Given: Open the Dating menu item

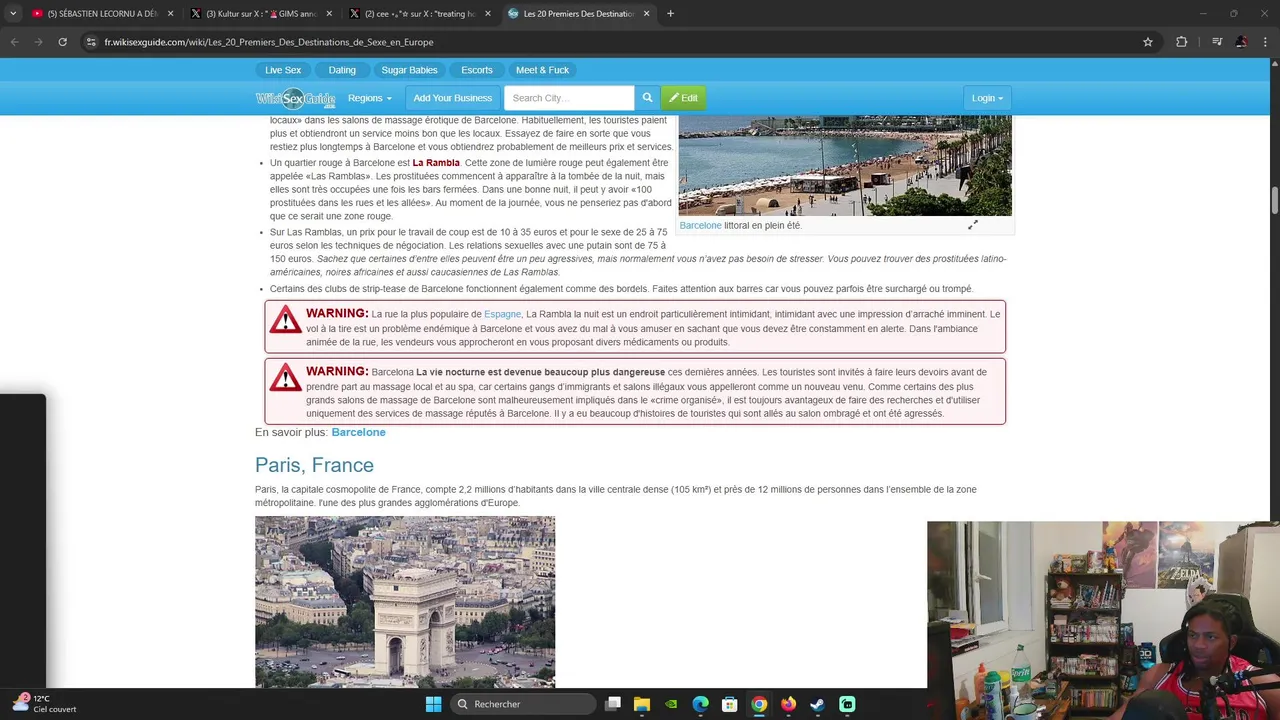Looking at the screenshot, I should point(342,70).
